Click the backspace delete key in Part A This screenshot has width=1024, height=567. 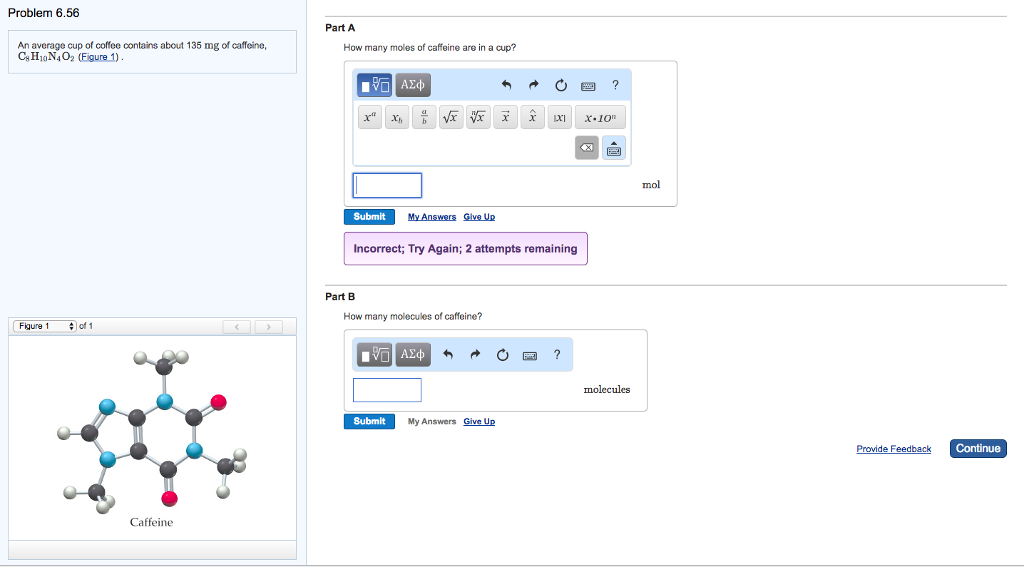click(587, 148)
